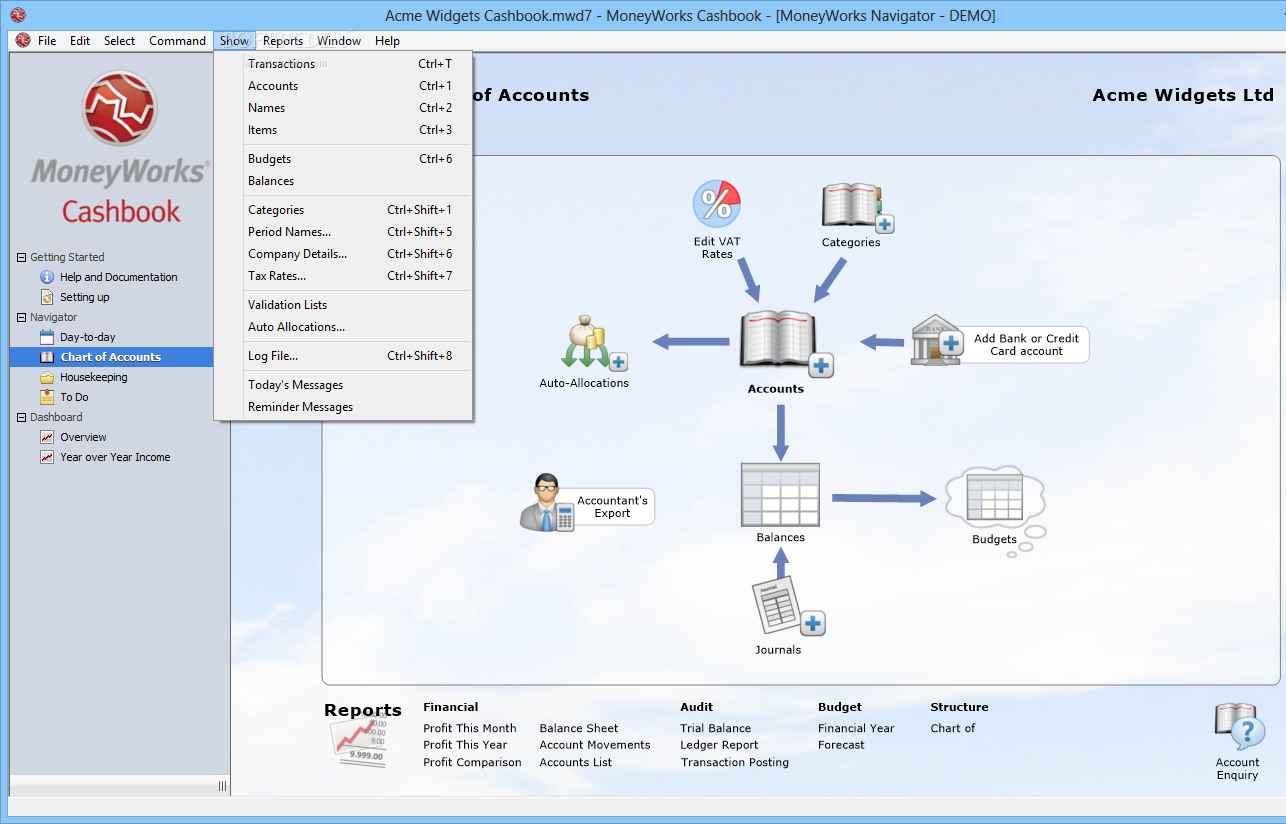This screenshot has height=824, width=1286.
Task: Open the Profit Comparison report
Action: point(472,762)
